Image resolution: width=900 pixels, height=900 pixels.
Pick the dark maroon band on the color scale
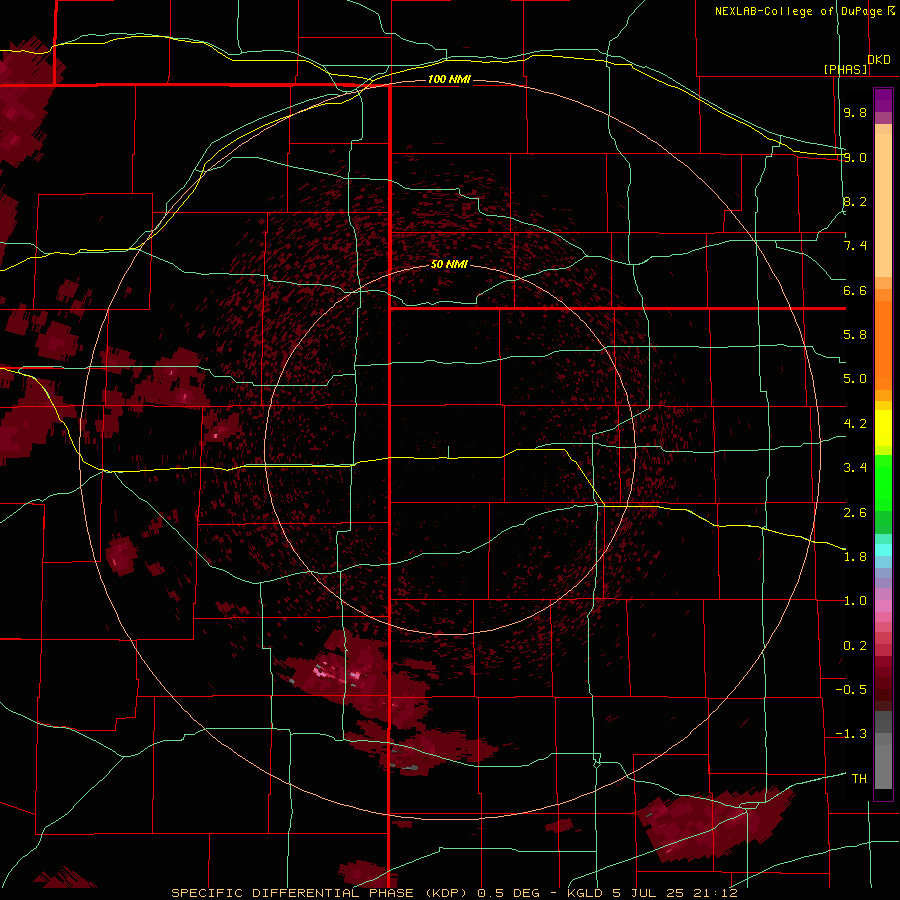point(883,689)
